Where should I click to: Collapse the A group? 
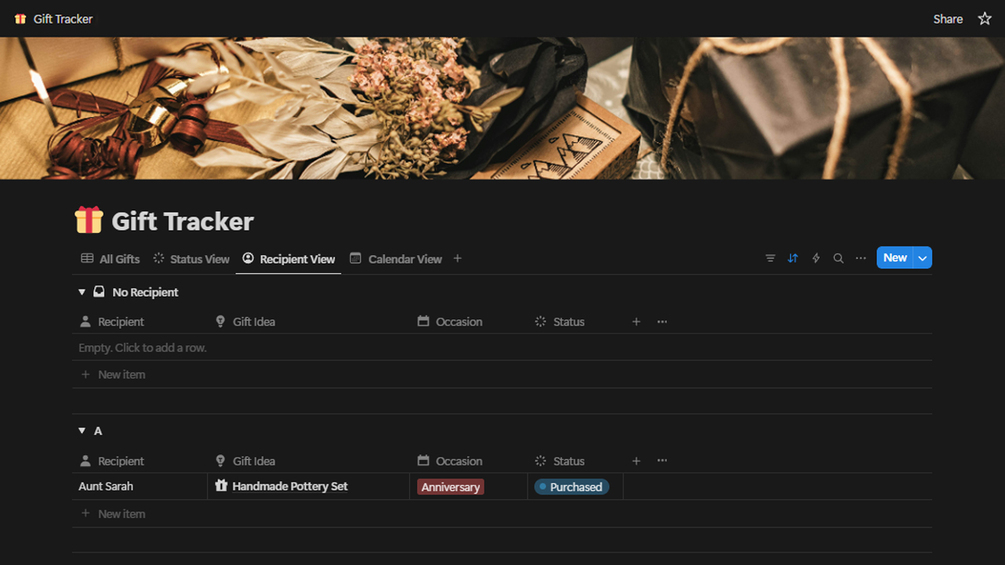[x=81, y=430]
